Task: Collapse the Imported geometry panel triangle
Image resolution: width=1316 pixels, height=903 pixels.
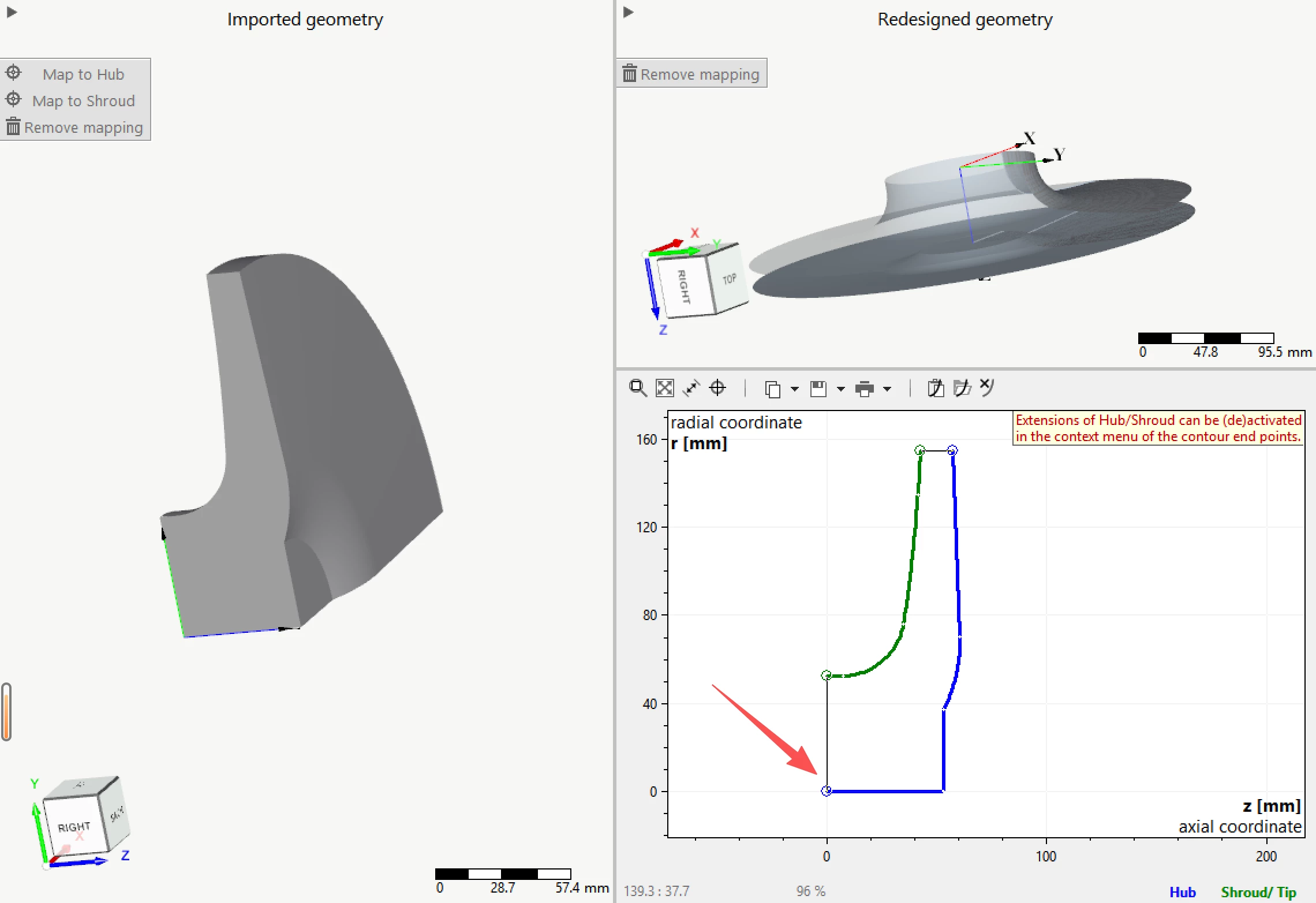Action: (12, 12)
